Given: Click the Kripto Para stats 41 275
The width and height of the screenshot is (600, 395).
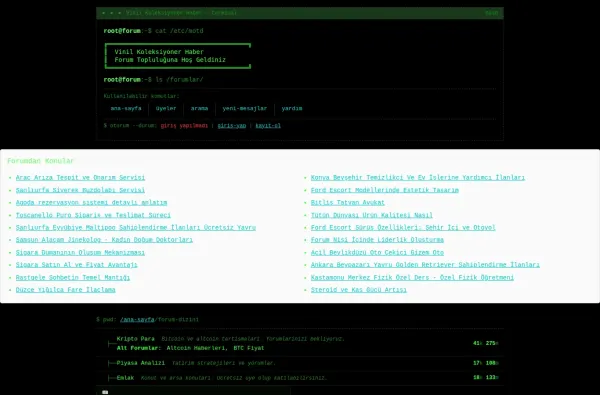Looking at the screenshot, I should click(486, 343).
